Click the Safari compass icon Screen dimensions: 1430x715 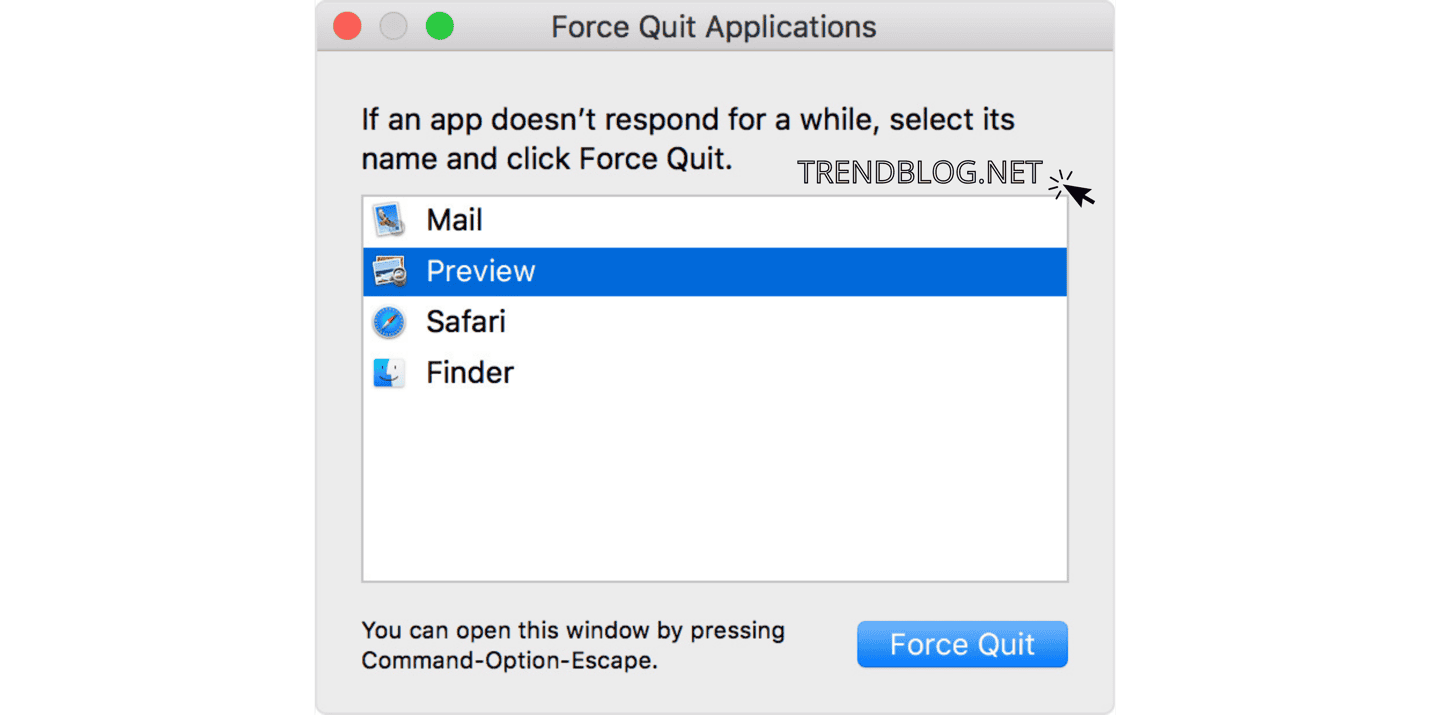[389, 322]
